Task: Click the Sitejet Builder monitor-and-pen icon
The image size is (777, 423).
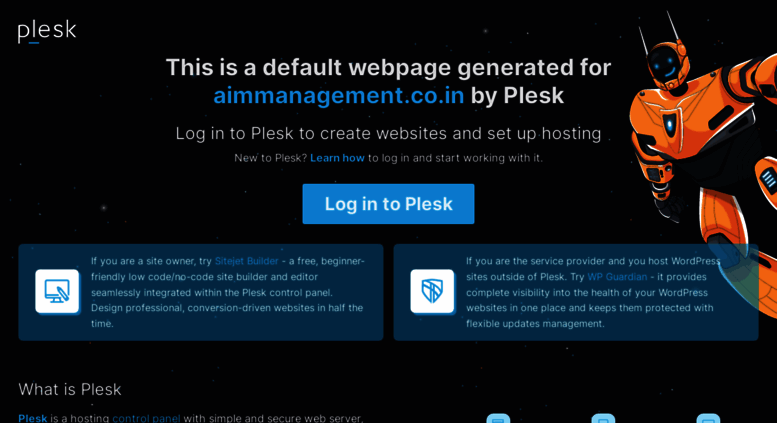Action: pos(57,291)
